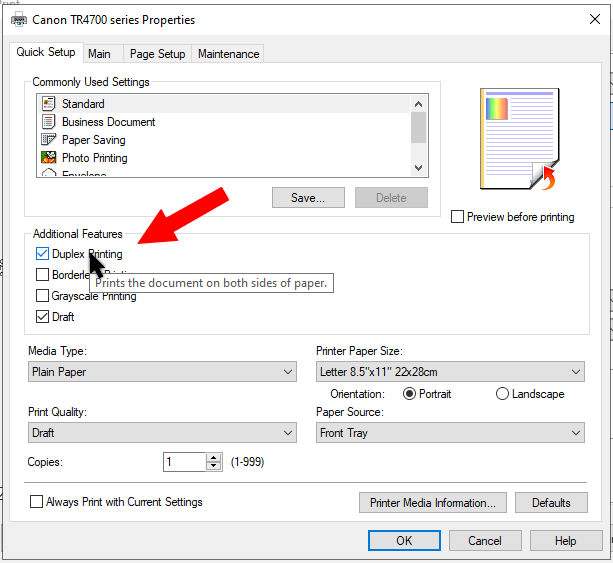613x563 pixels.
Task: Choose the Portrait orientation radio button
Action: 409,394
